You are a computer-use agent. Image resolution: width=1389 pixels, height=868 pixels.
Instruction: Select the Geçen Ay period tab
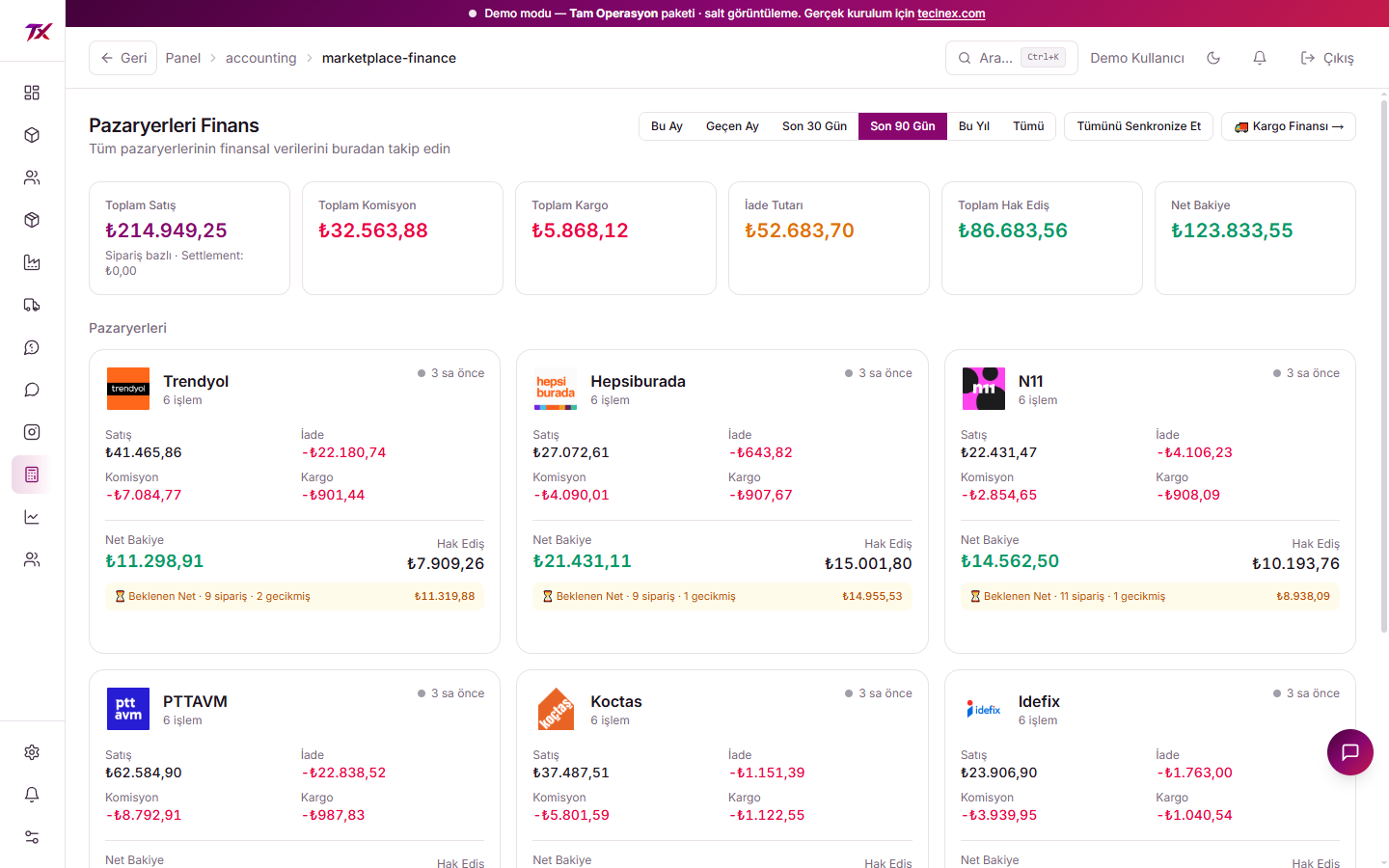pos(732,126)
